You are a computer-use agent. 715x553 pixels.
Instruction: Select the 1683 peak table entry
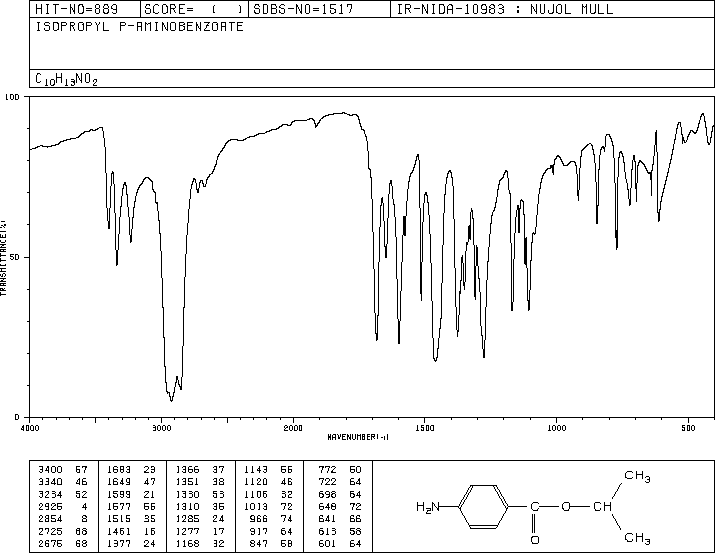131,470
